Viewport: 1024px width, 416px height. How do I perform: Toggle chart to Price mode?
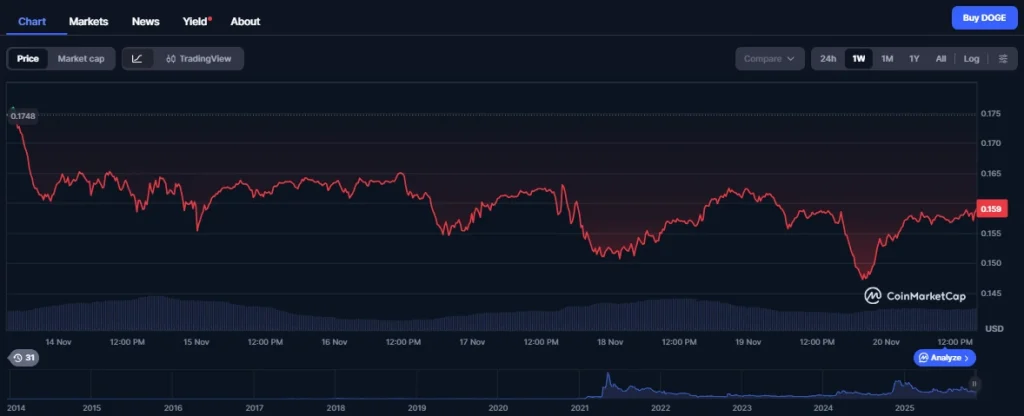click(28, 59)
